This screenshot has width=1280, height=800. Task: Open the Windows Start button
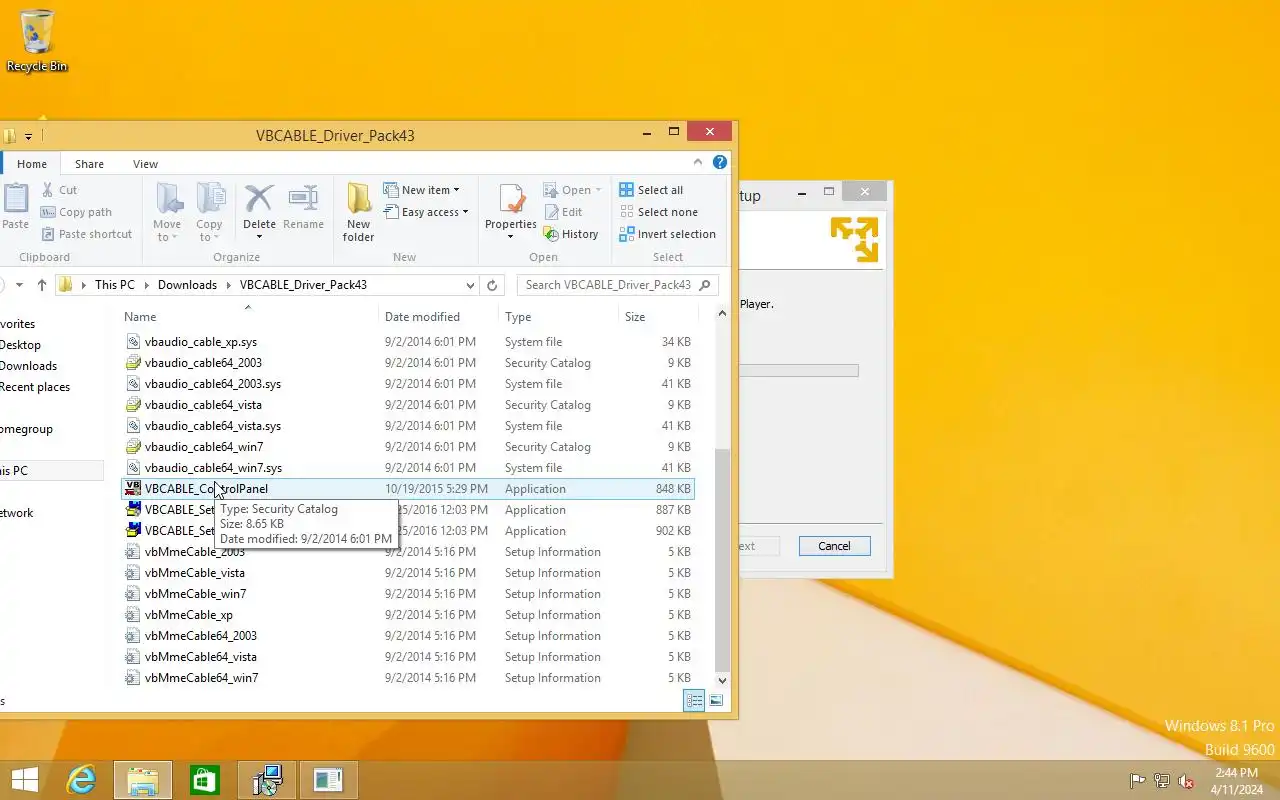[24, 780]
